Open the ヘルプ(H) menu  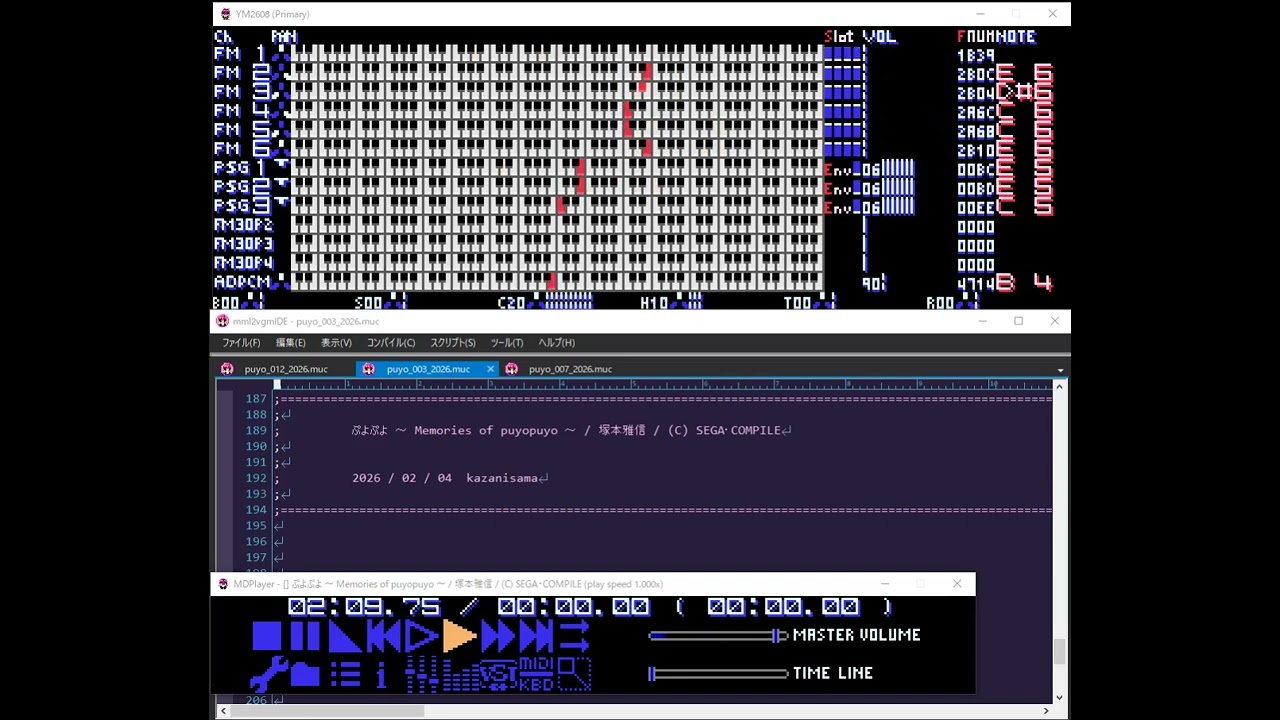(556, 343)
